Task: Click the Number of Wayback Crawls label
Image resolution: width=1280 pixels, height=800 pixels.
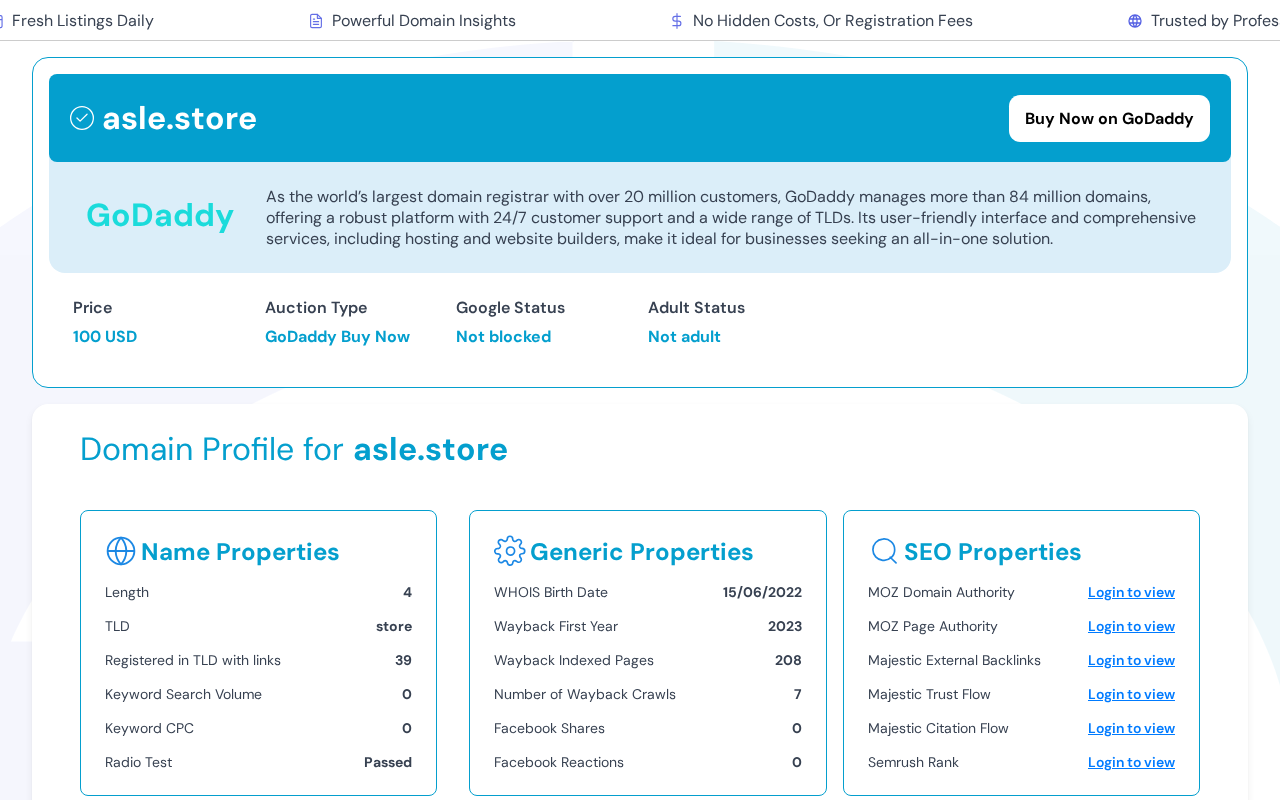Action: pyautogui.click(x=585, y=694)
